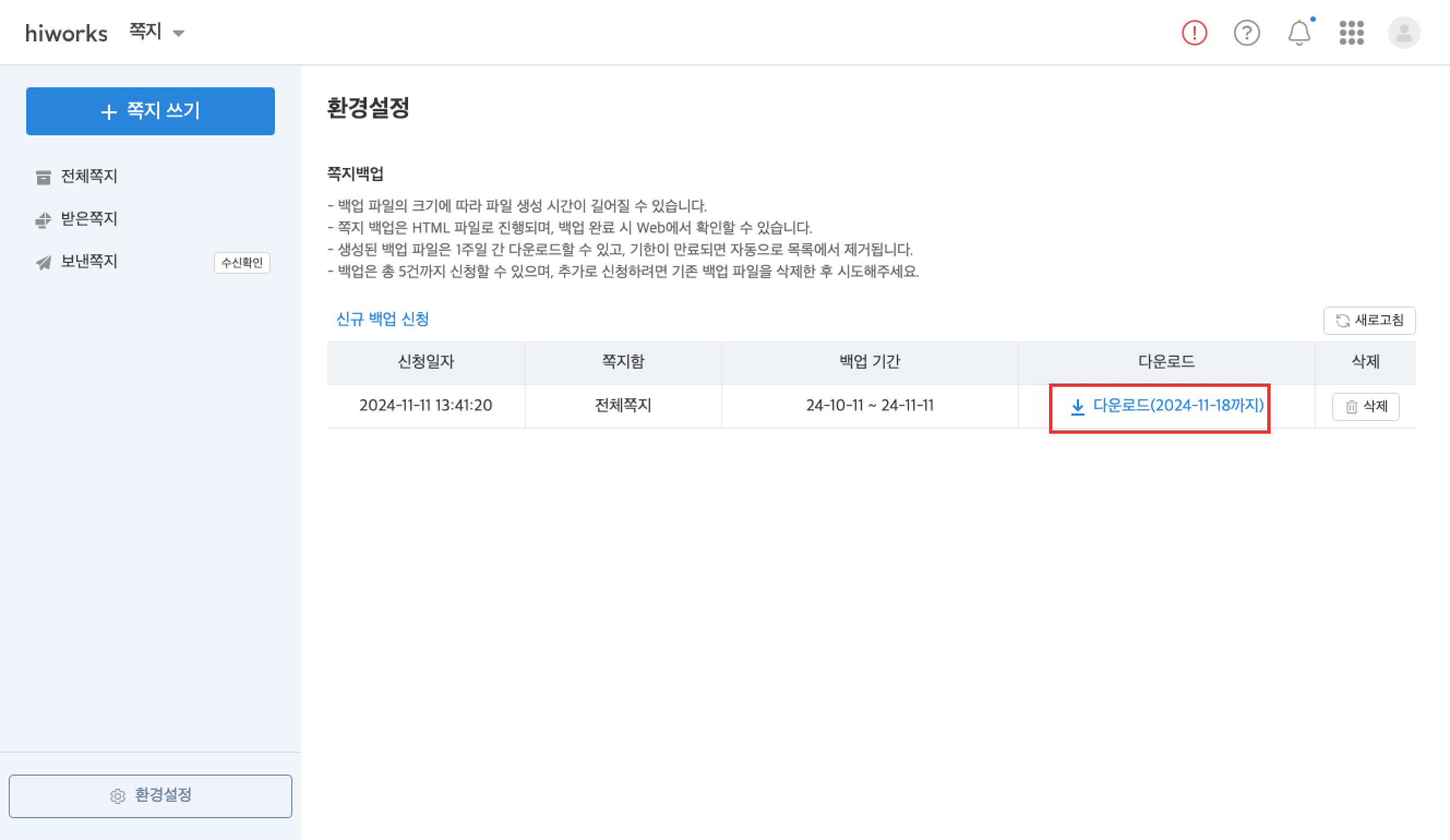This screenshot has height=840, width=1450.
Task: Open the notifications bell icon
Action: click(1299, 33)
